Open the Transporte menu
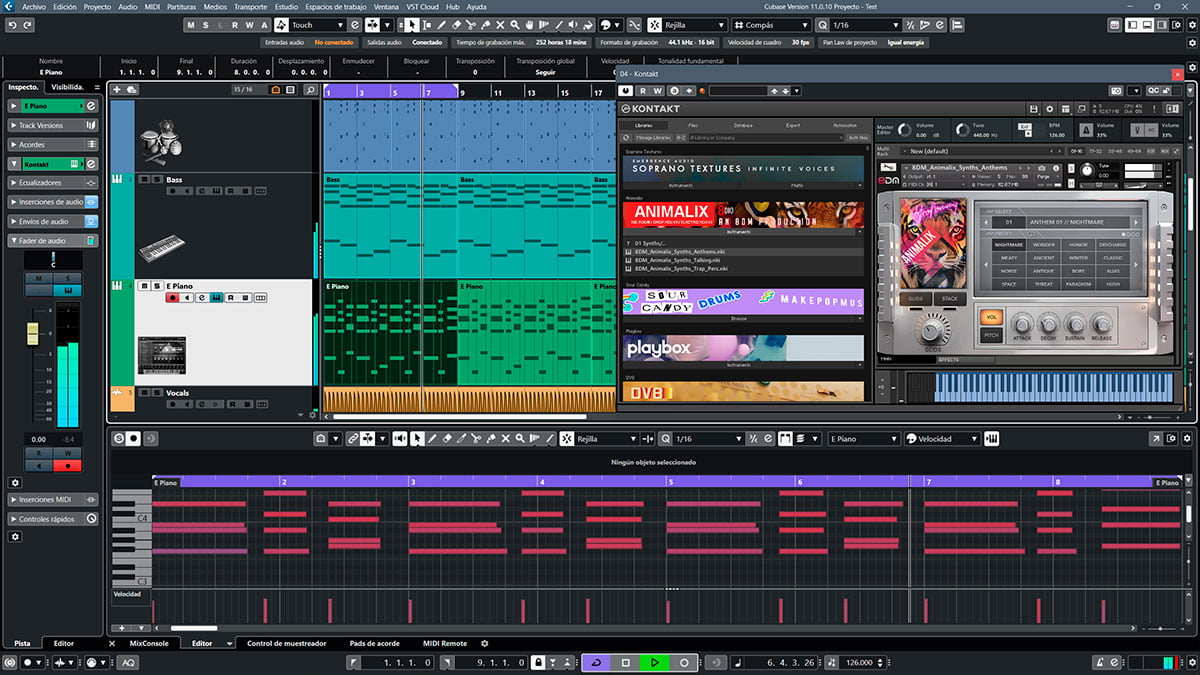 point(250,6)
